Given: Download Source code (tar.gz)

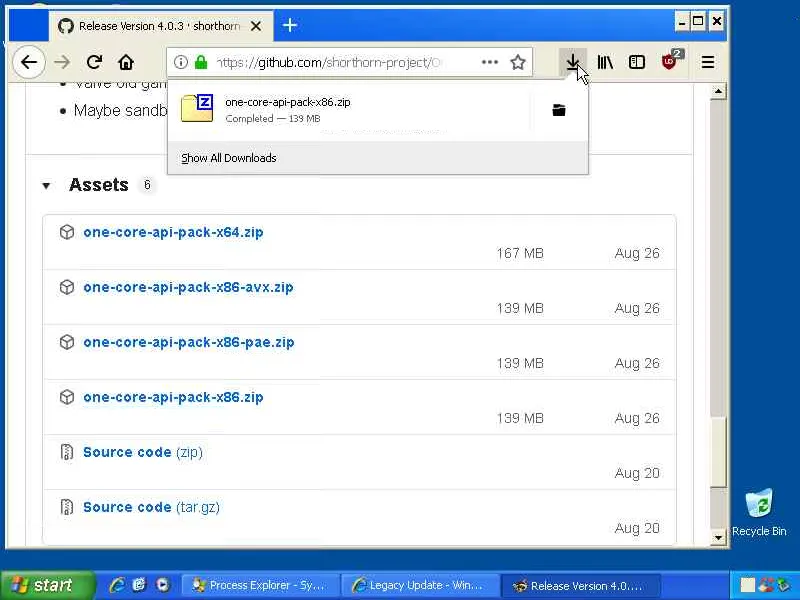Looking at the screenshot, I should [x=152, y=508].
